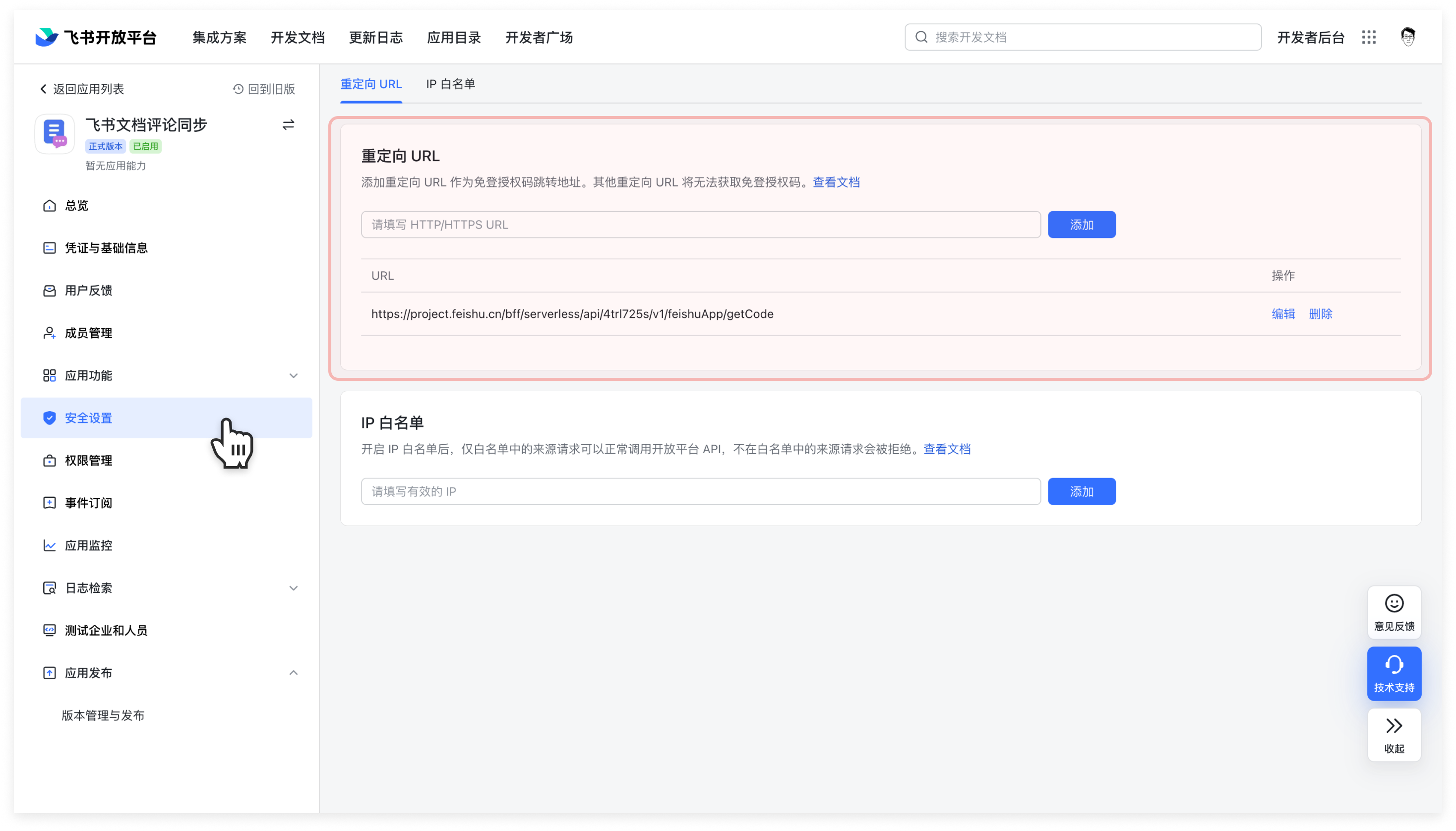Click the 安全设置 shield icon

(x=50, y=418)
